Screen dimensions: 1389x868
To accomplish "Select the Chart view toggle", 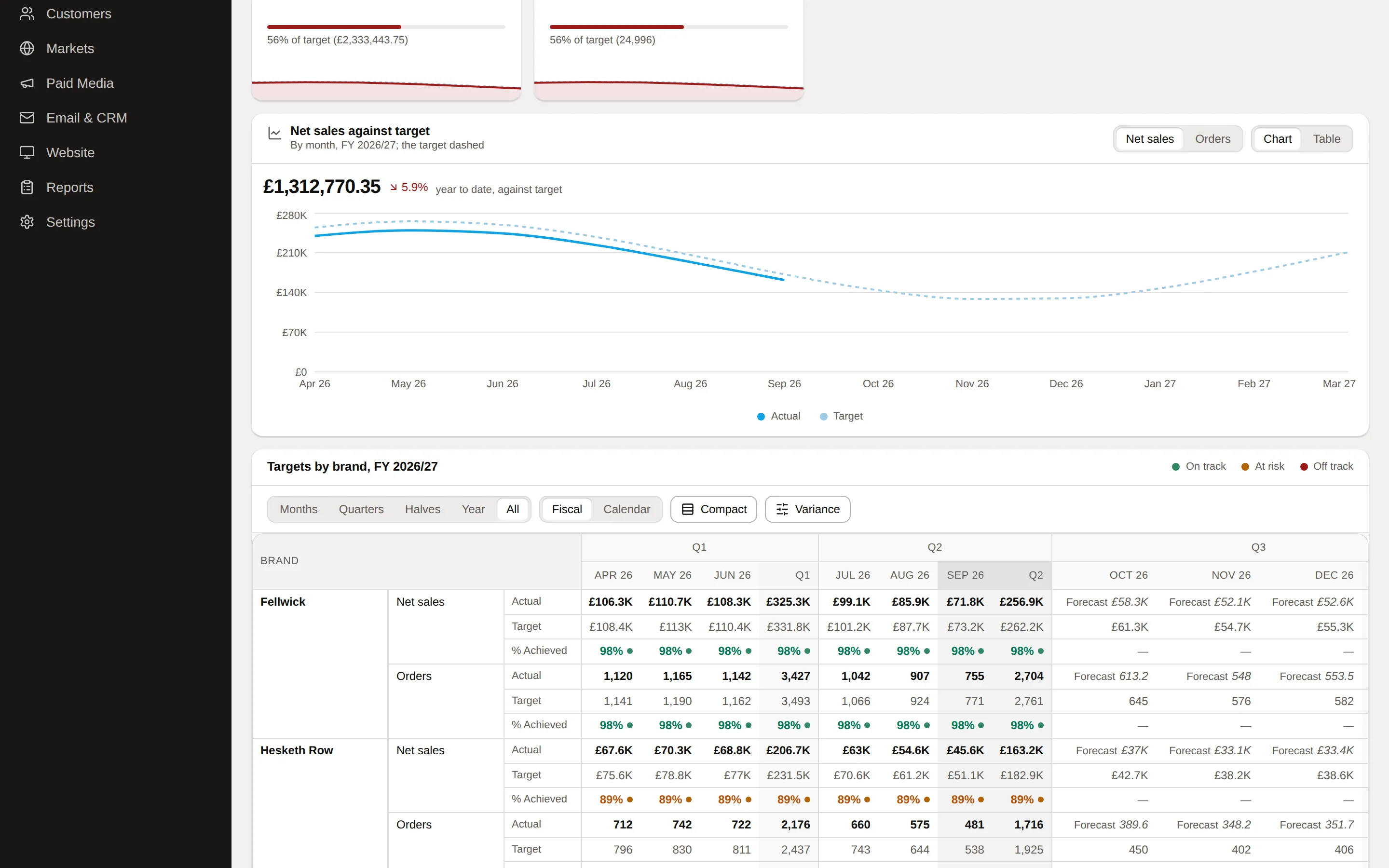I will click(1277, 139).
